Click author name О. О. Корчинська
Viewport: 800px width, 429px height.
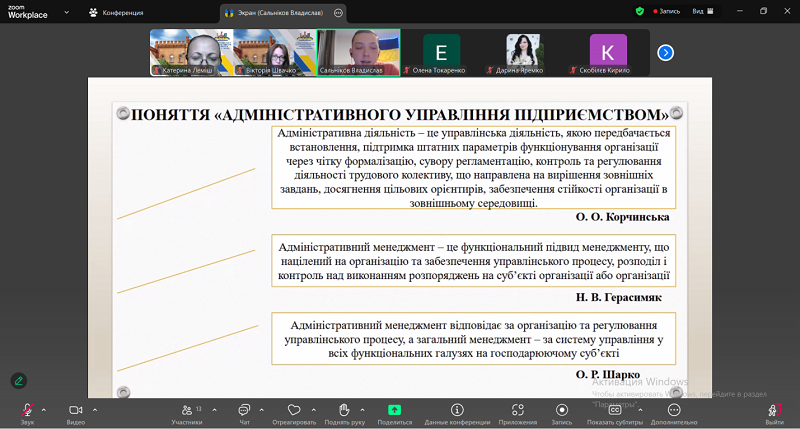[x=622, y=217]
